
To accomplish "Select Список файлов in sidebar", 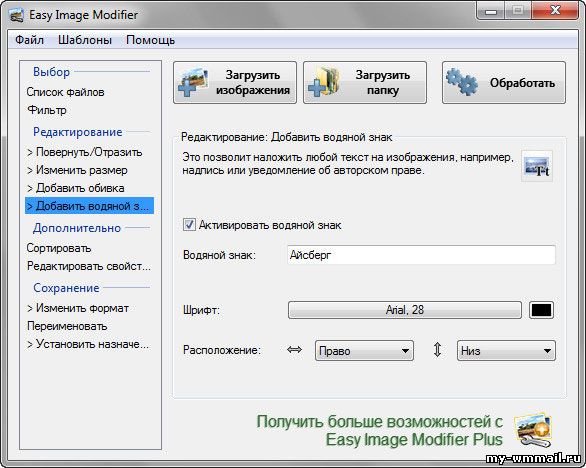I will [x=65, y=92].
